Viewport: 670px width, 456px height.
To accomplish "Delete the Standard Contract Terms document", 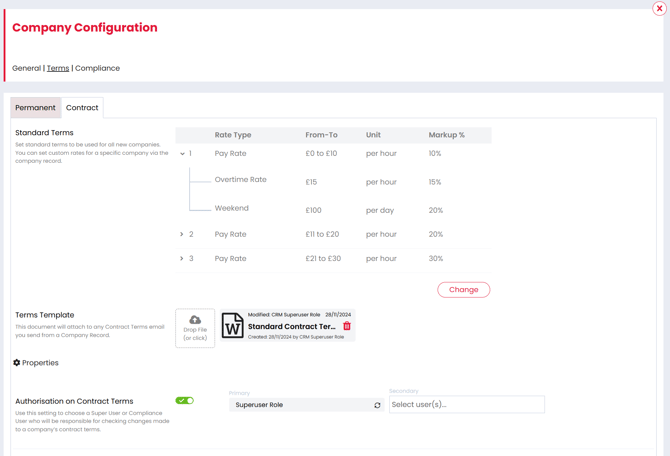I will (347, 326).
